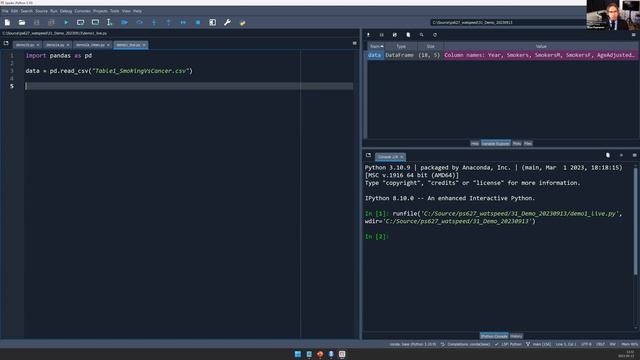This screenshot has height=360, width=640.
Task: Import data in Variable Explorer
Action: tap(369, 35)
